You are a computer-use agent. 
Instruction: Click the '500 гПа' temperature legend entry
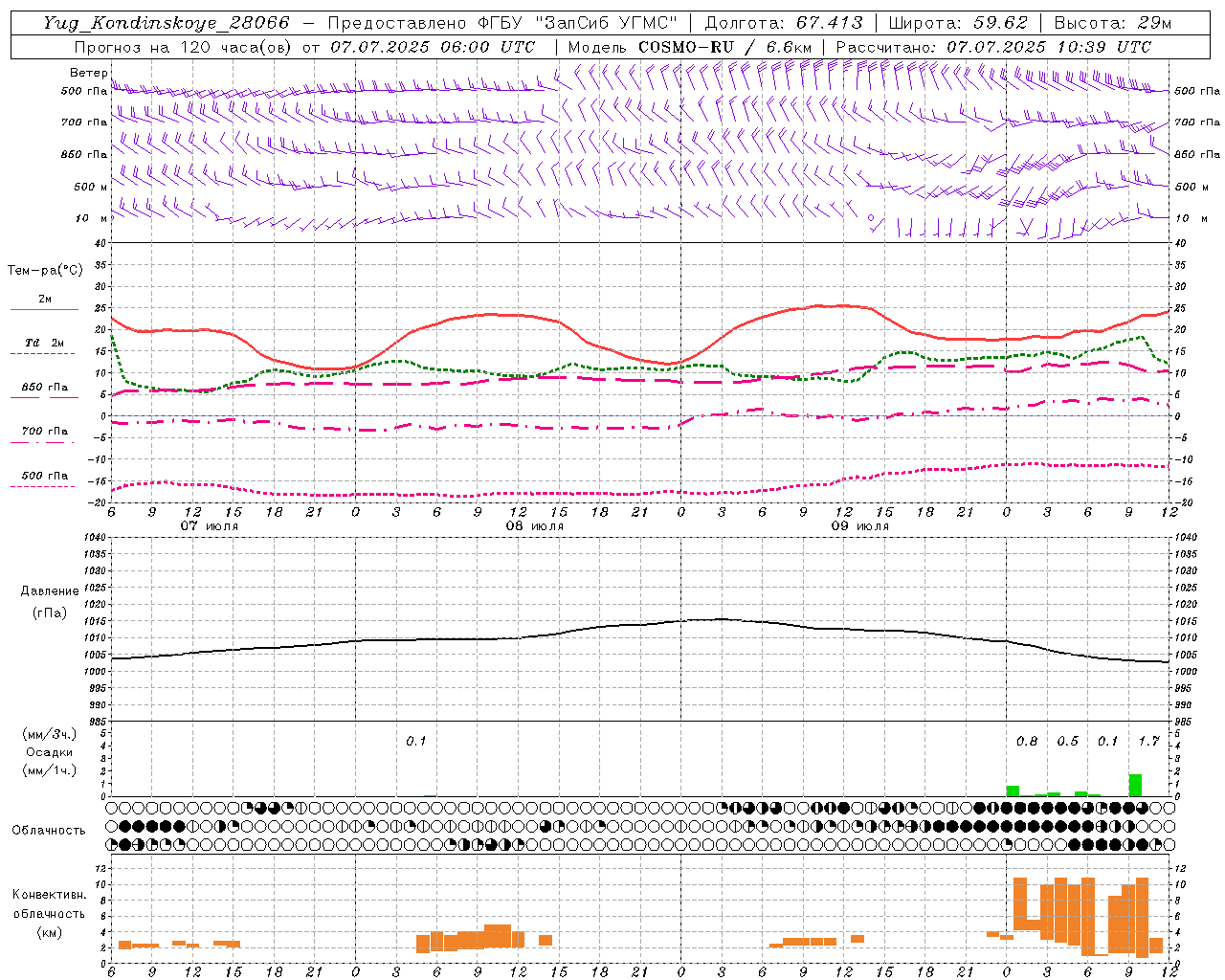click(44, 476)
